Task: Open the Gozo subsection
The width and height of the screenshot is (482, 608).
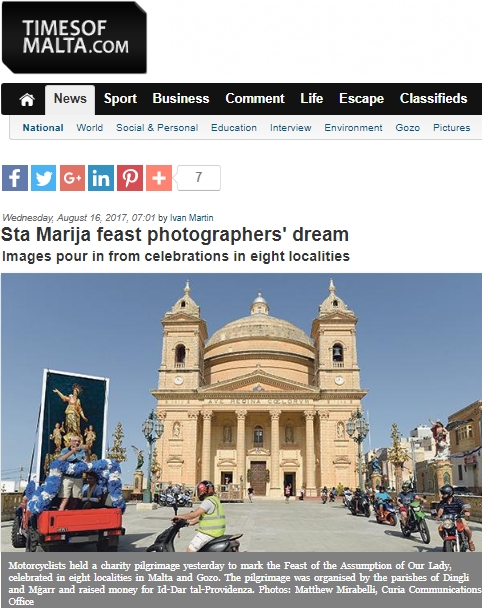Action: point(408,128)
